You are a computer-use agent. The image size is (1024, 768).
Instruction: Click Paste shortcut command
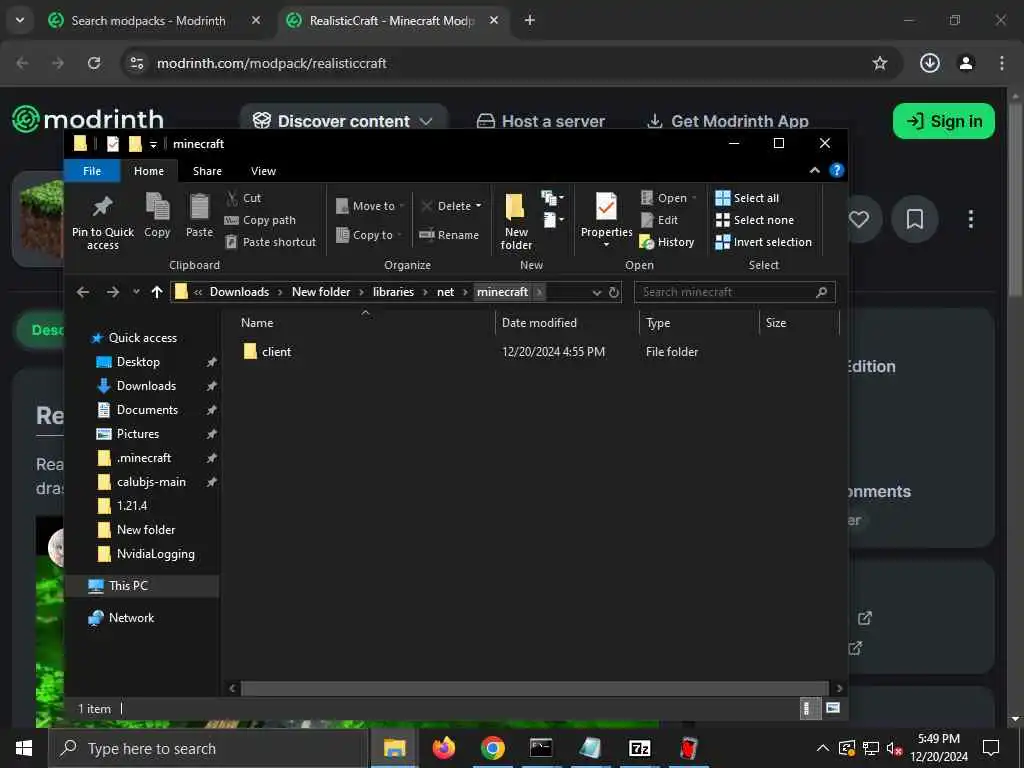click(270, 242)
